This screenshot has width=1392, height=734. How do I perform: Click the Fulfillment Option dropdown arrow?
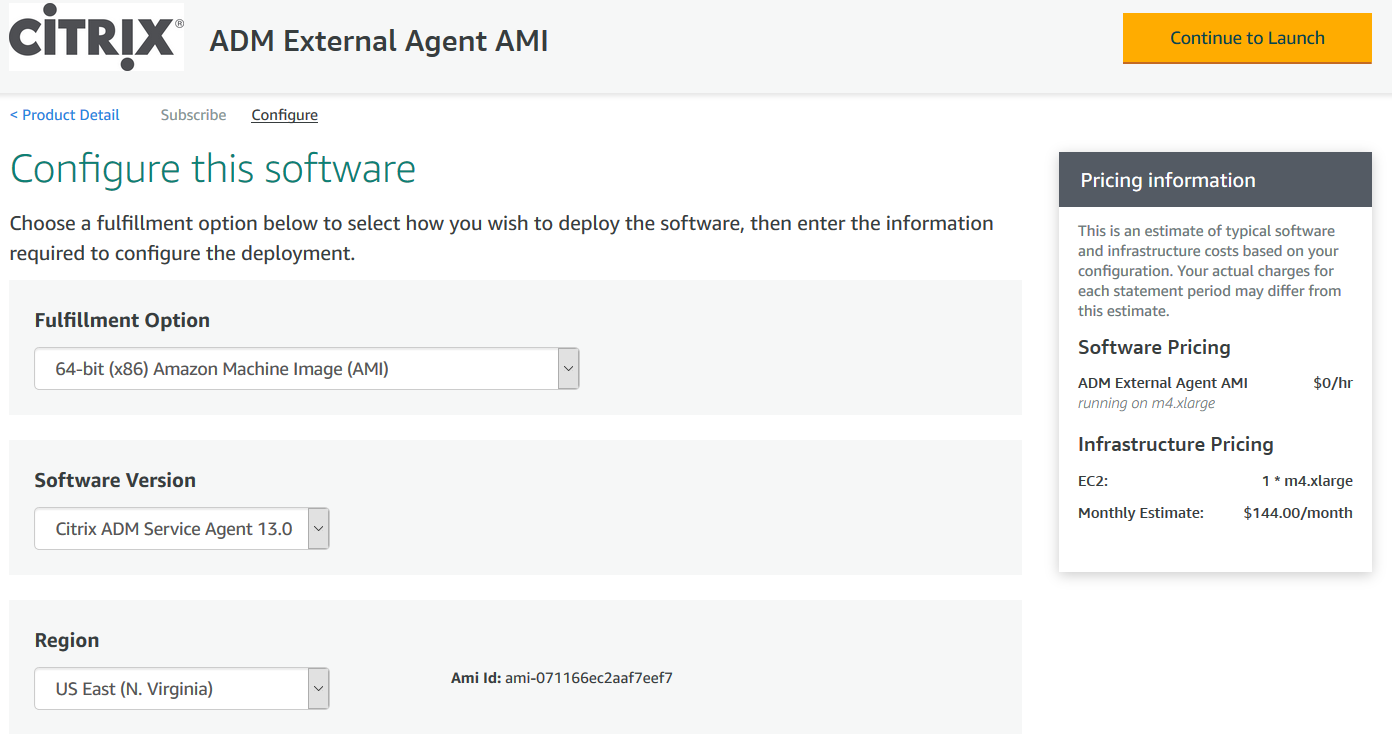(x=568, y=368)
